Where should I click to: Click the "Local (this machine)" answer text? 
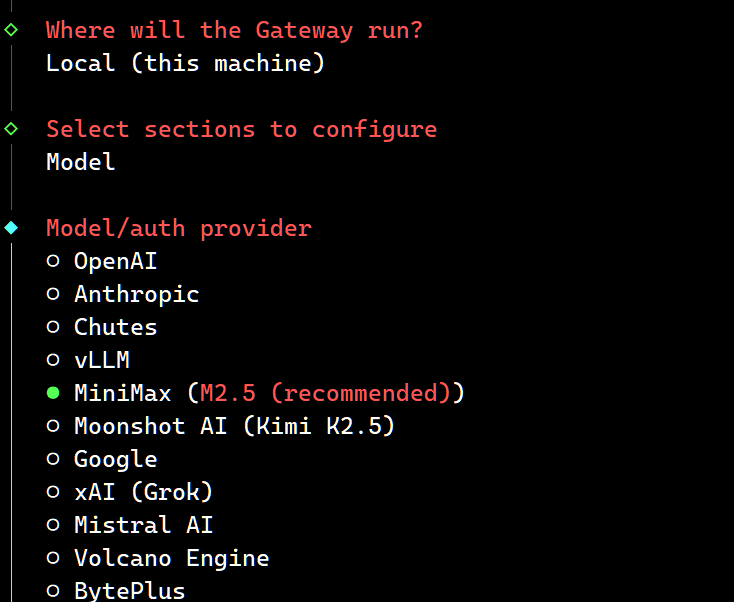click(x=185, y=63)
